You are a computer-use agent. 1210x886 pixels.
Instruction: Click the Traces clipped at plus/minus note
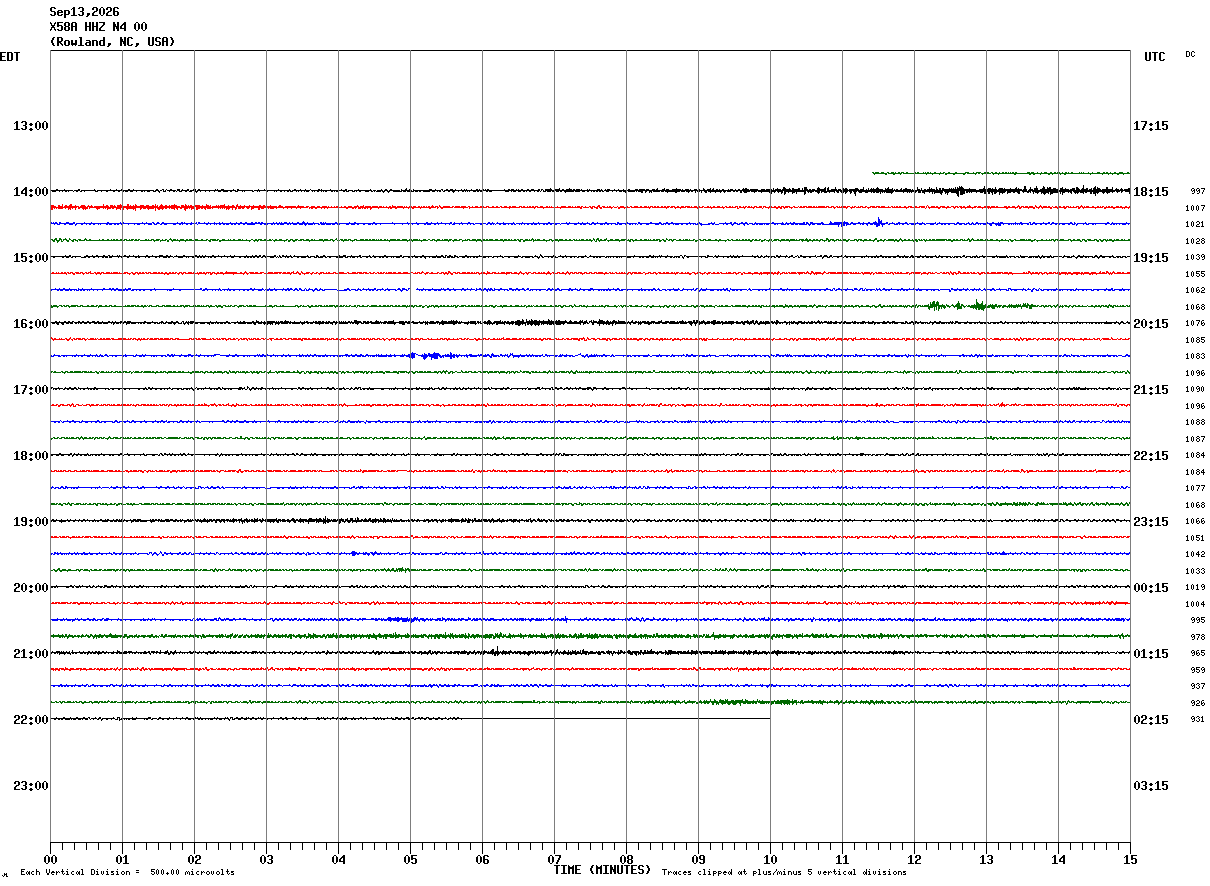click(784, 873)
